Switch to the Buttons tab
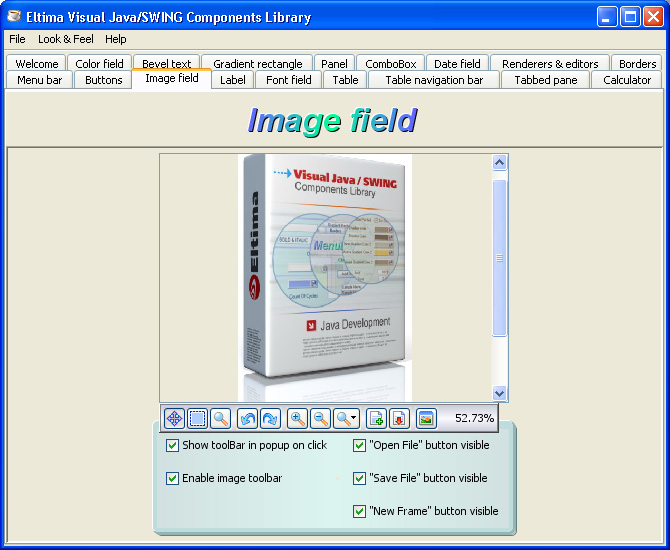 [x=103, y=80]
